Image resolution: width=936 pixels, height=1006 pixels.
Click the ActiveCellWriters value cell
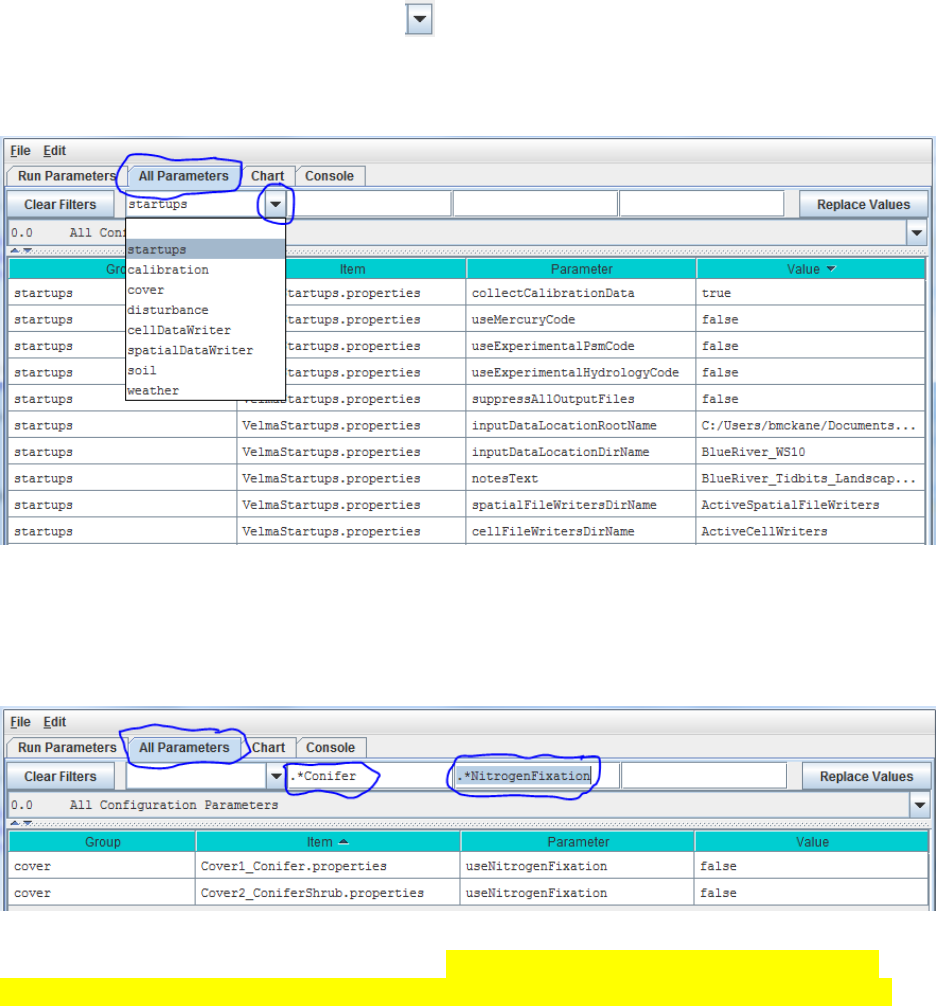coord(810,531)
